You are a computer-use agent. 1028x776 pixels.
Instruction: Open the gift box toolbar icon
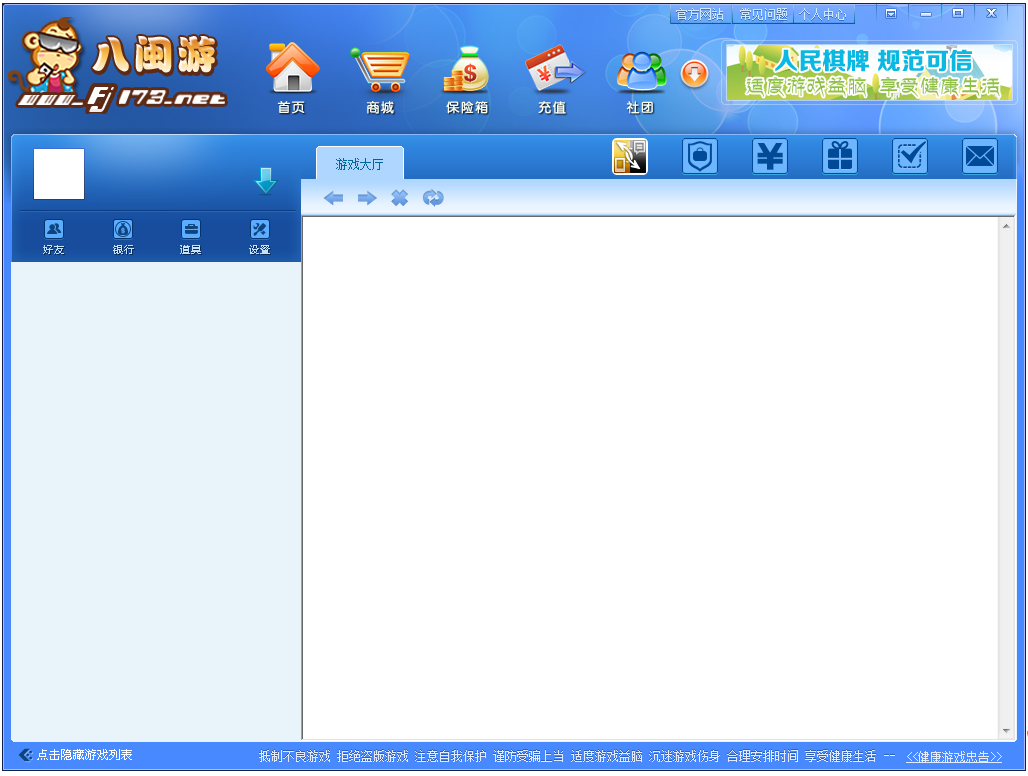[x=840, y=157]
